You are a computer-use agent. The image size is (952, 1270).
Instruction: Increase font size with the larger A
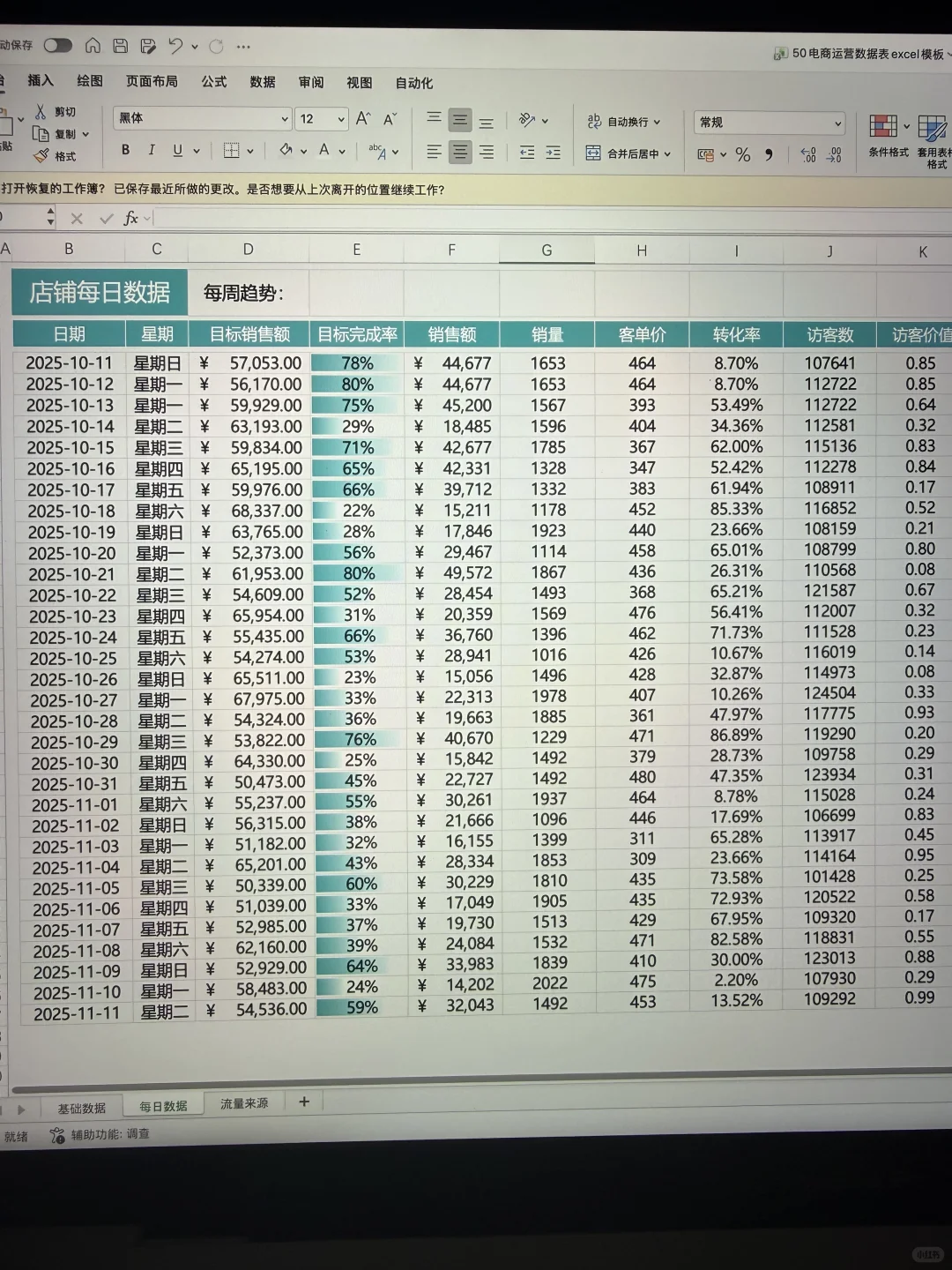(x=363, y=118)
